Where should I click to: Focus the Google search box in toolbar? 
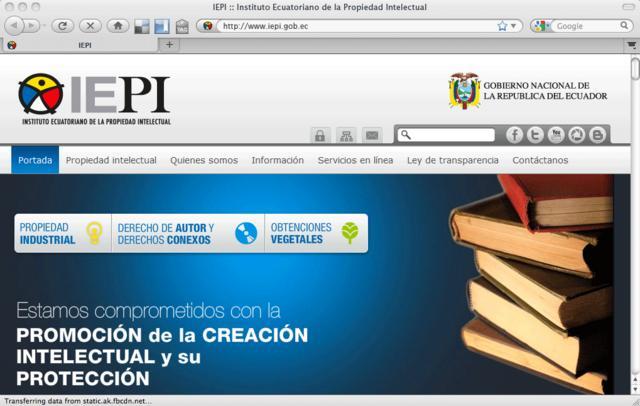[x=586, y=26]
